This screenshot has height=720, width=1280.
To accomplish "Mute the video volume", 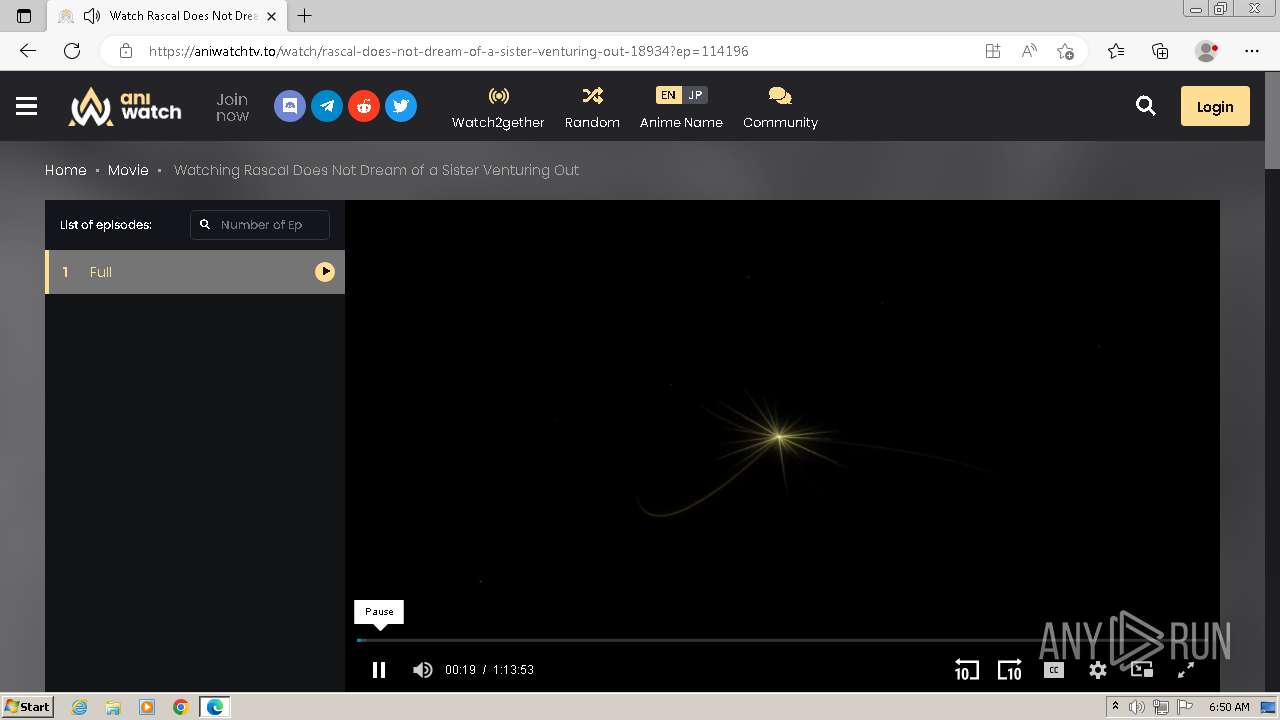I will click(423, 670).
